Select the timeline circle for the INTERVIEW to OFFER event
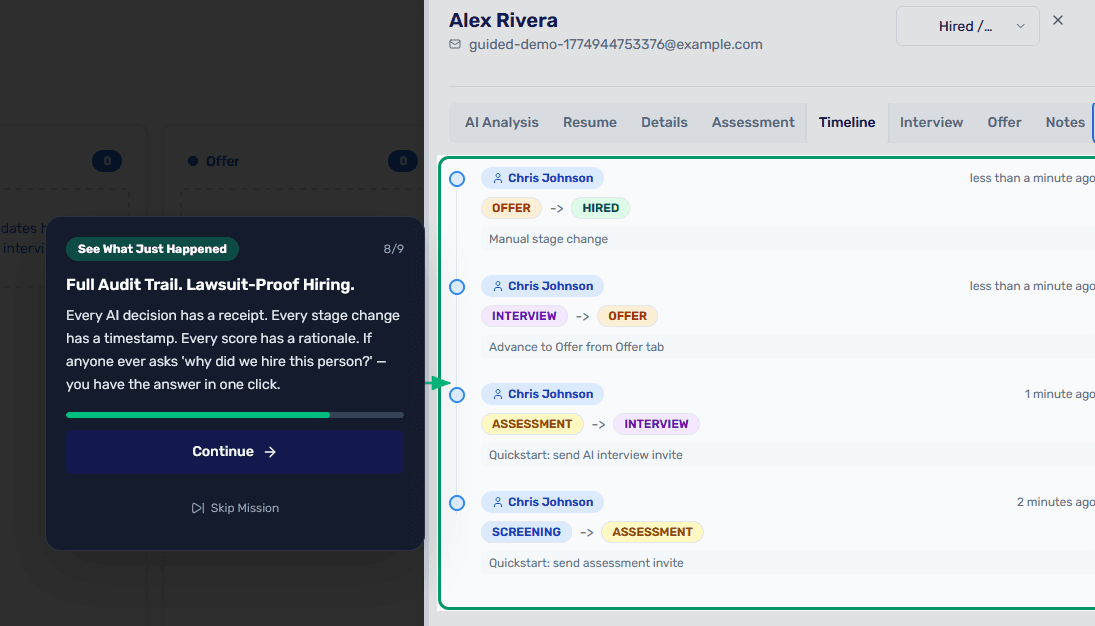The width and height of the screenshot is (1095, 626). tap(457, 286)
